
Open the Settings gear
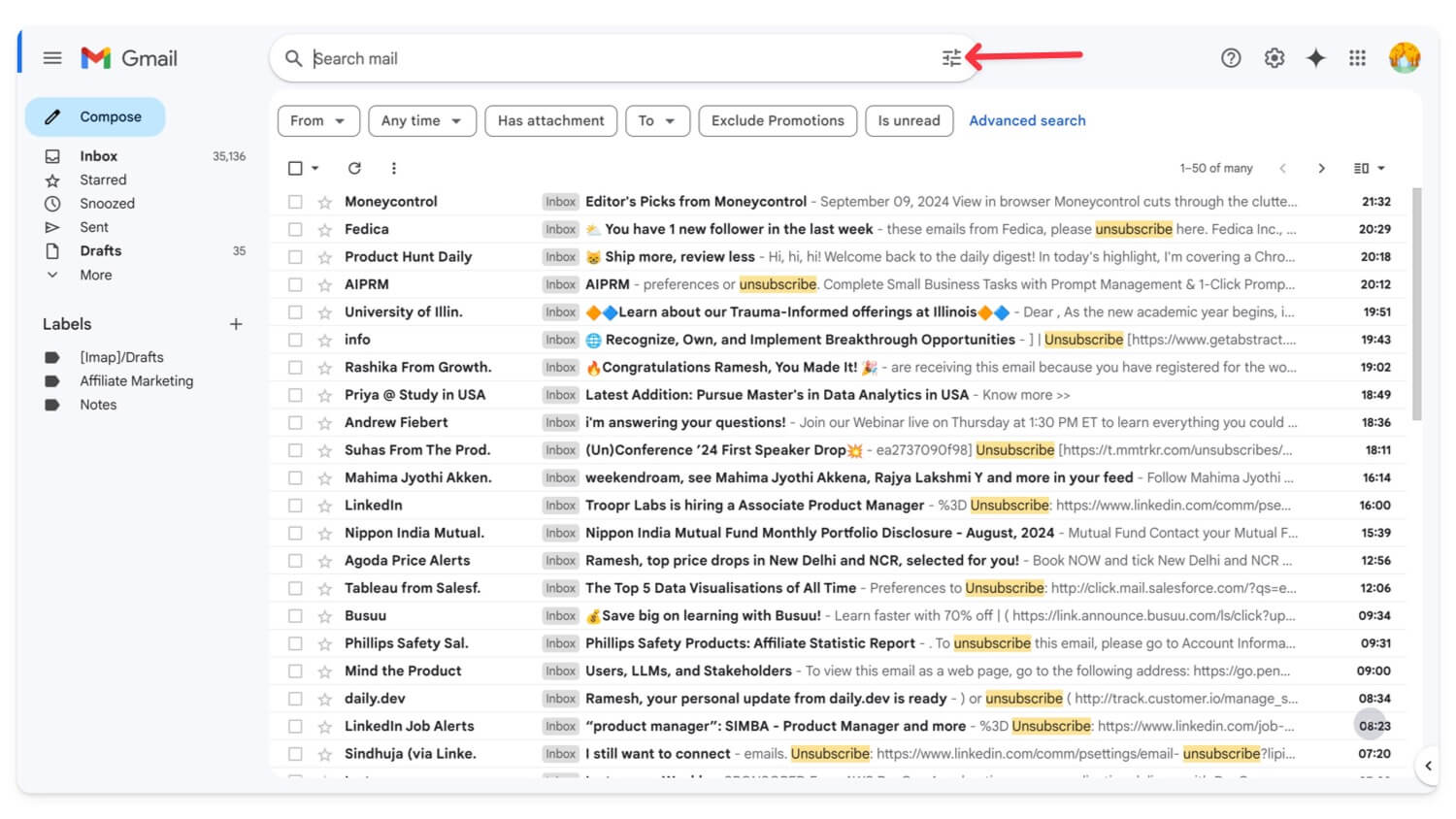(x=1273, y=57)
